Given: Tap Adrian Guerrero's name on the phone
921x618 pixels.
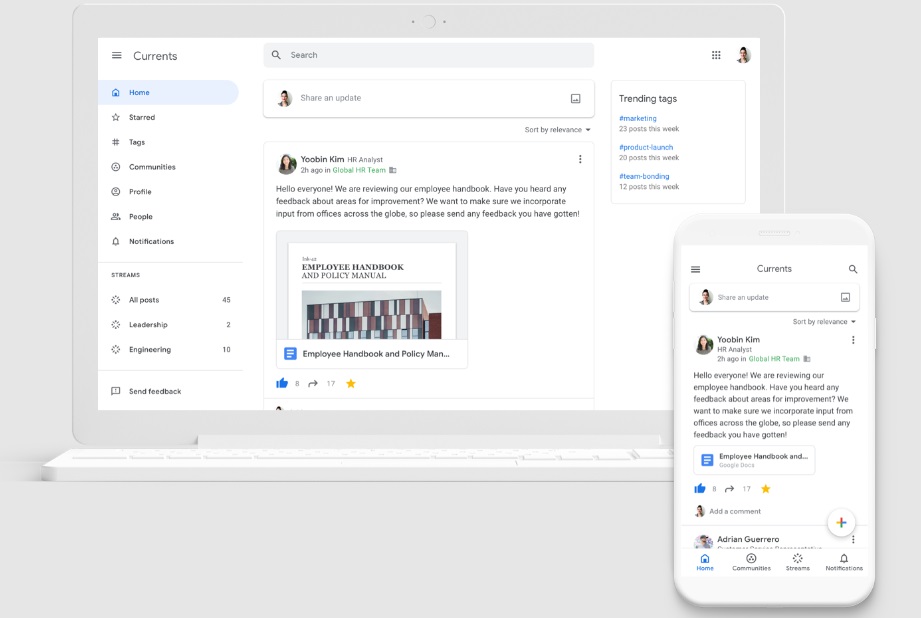Looking at the screenshot, I should 748,539.
